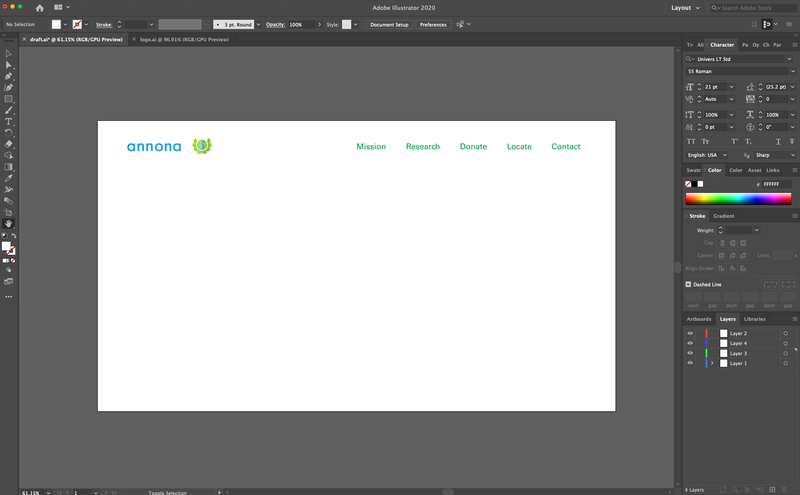Target Layer 1 using circle indicator

[785, 363]
